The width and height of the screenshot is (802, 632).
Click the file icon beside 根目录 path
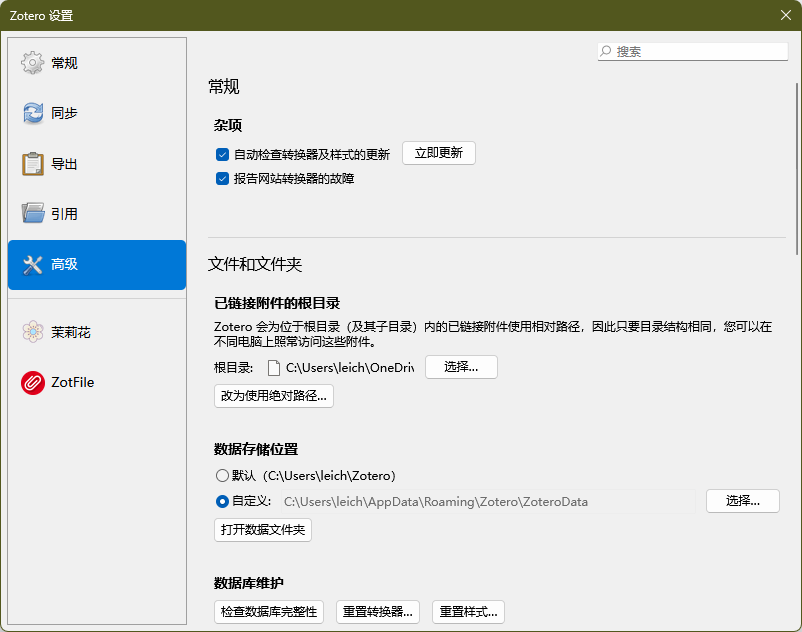[274, 368]
